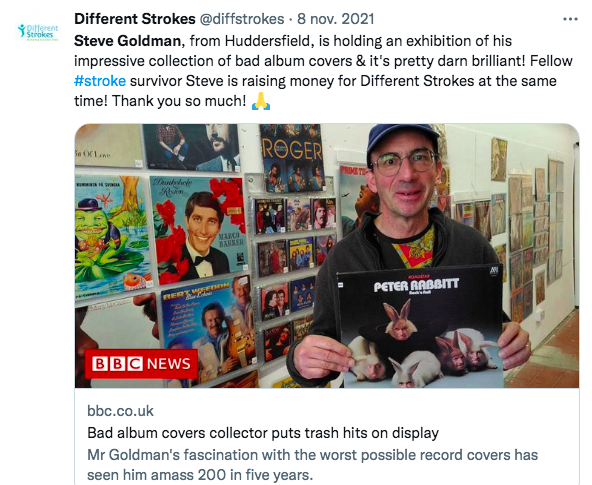The height and width of the screenshot is (485, 592).
Task: Click the Roger album cover on wall
Action: [291, 159]
